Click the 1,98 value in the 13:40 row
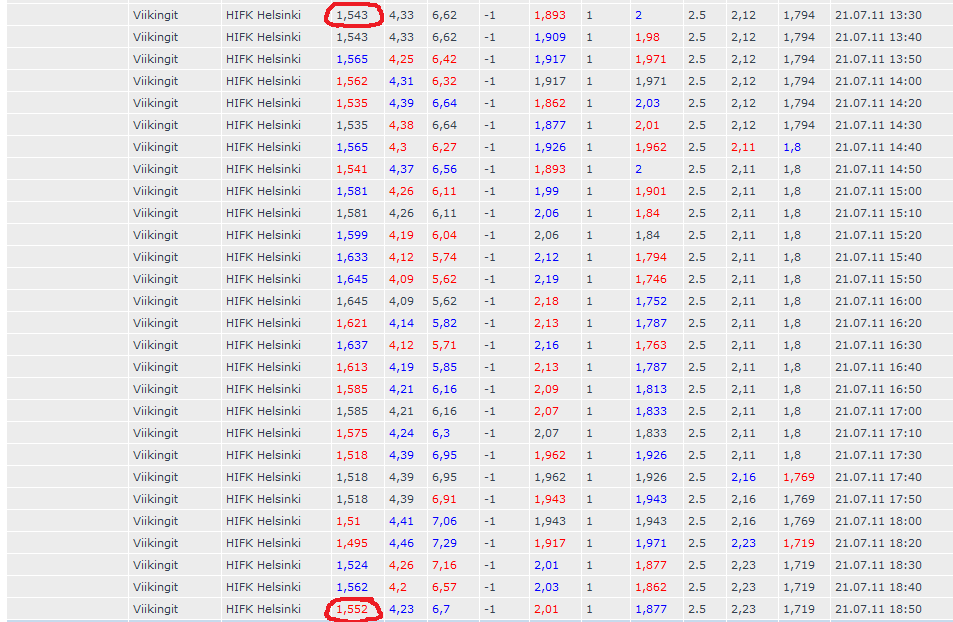Image resolution: width=953 pixels, height=622 pixels. coord(647,37)
